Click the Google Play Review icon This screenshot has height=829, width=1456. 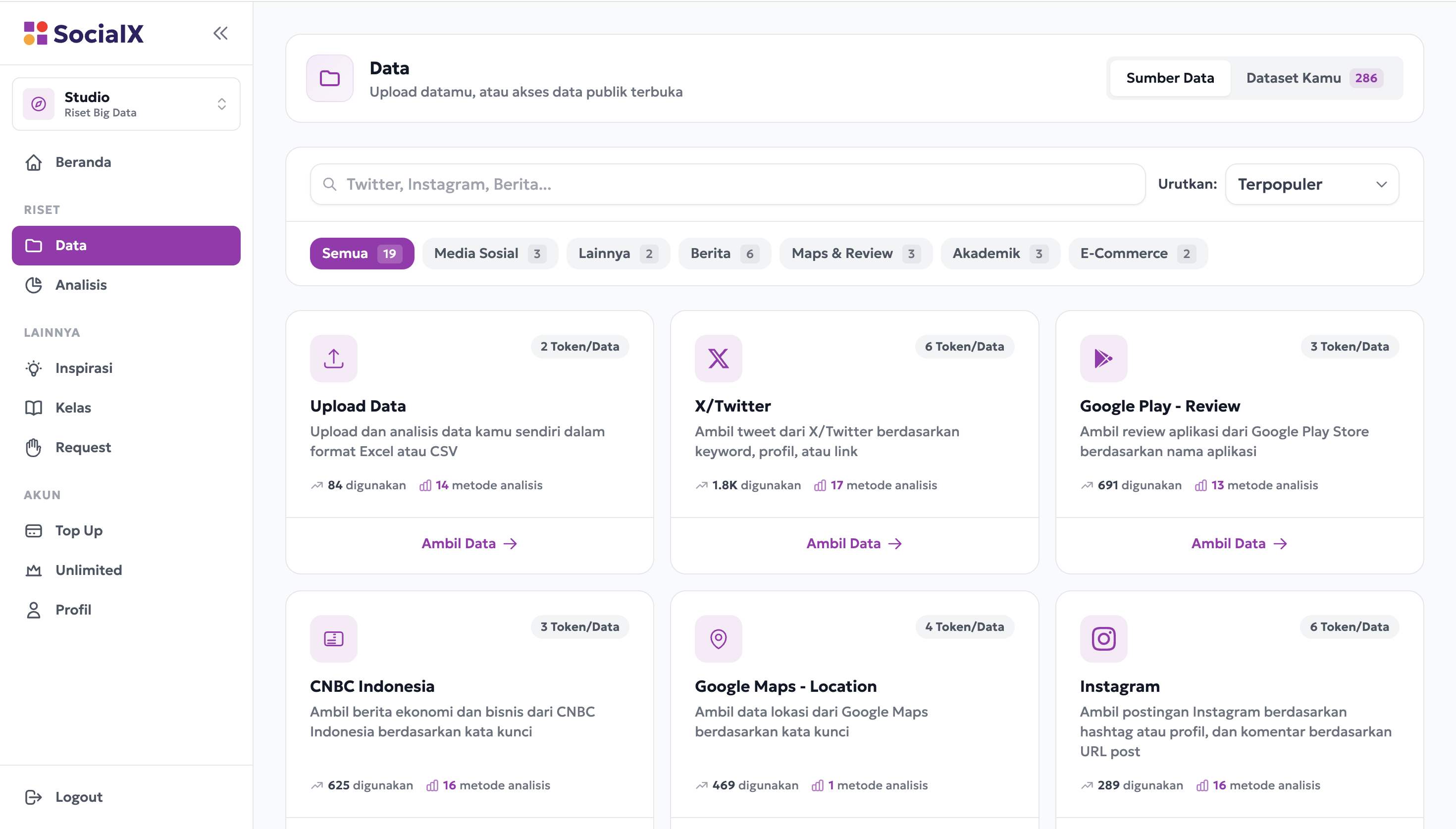1102,358
